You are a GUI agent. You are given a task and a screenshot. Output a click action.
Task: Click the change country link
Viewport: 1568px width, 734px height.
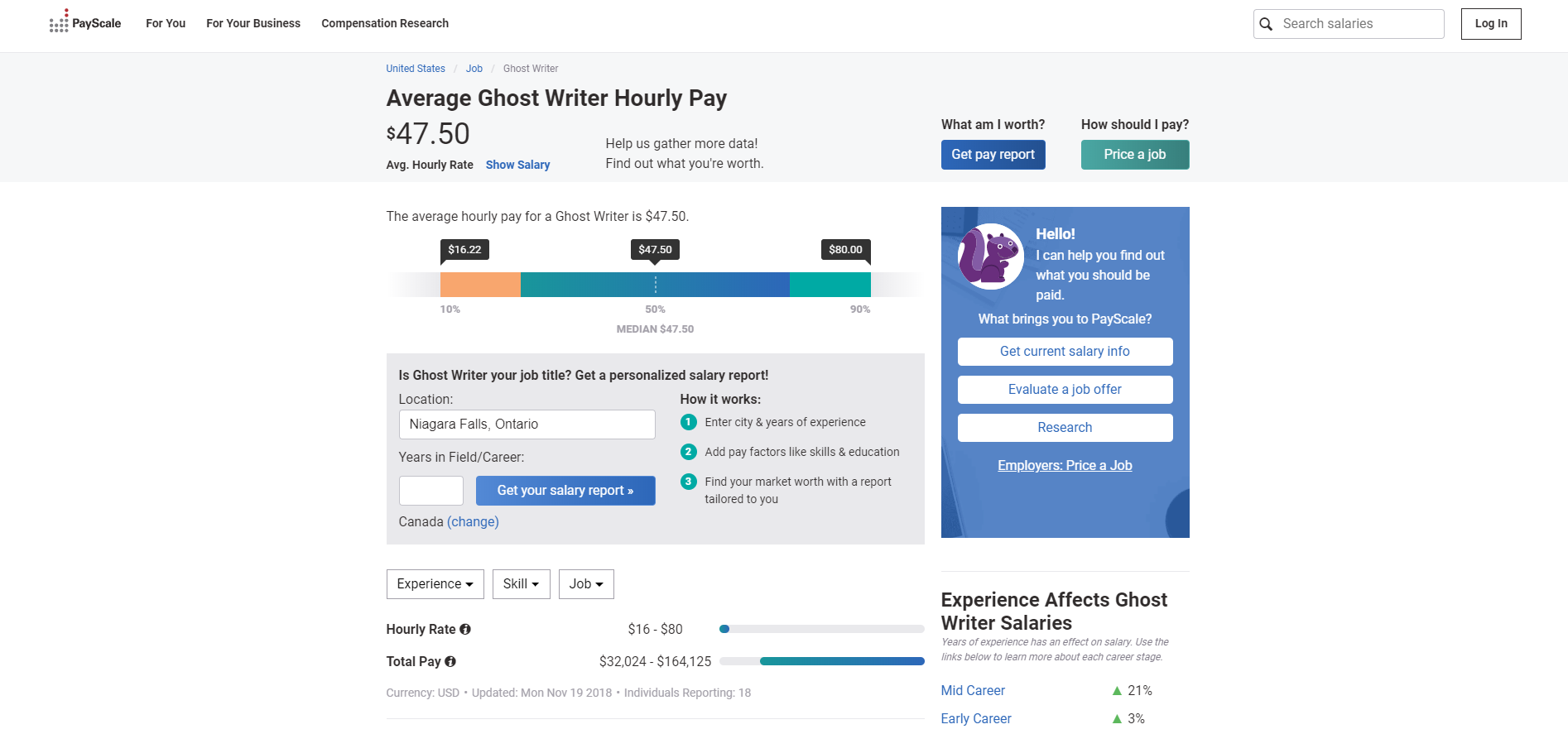(x=473, y=521)
